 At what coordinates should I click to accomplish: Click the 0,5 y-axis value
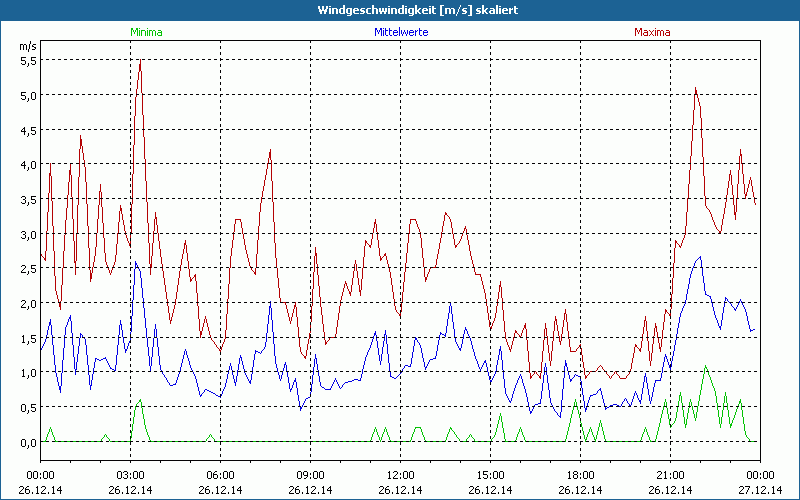click(29, 408)
